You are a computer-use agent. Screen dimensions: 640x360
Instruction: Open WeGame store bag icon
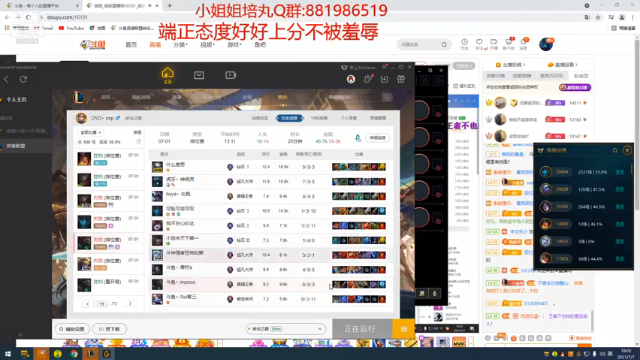(199, 75)
